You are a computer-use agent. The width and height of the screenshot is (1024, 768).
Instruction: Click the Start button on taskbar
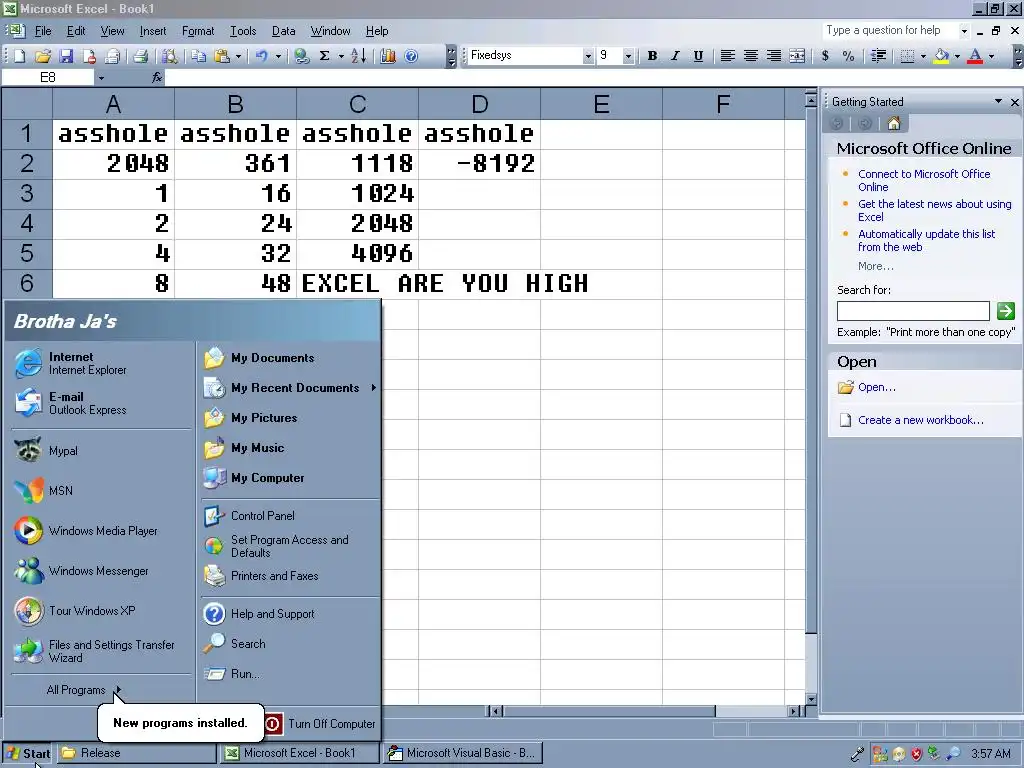click(28, 753)
